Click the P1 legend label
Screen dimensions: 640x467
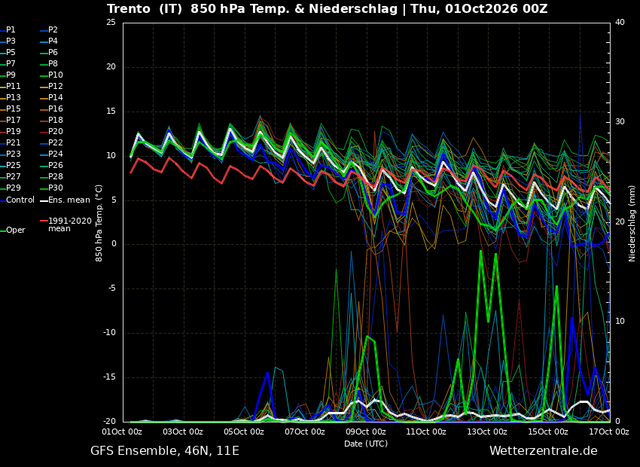pyautogui.click(x=11, y=30)
